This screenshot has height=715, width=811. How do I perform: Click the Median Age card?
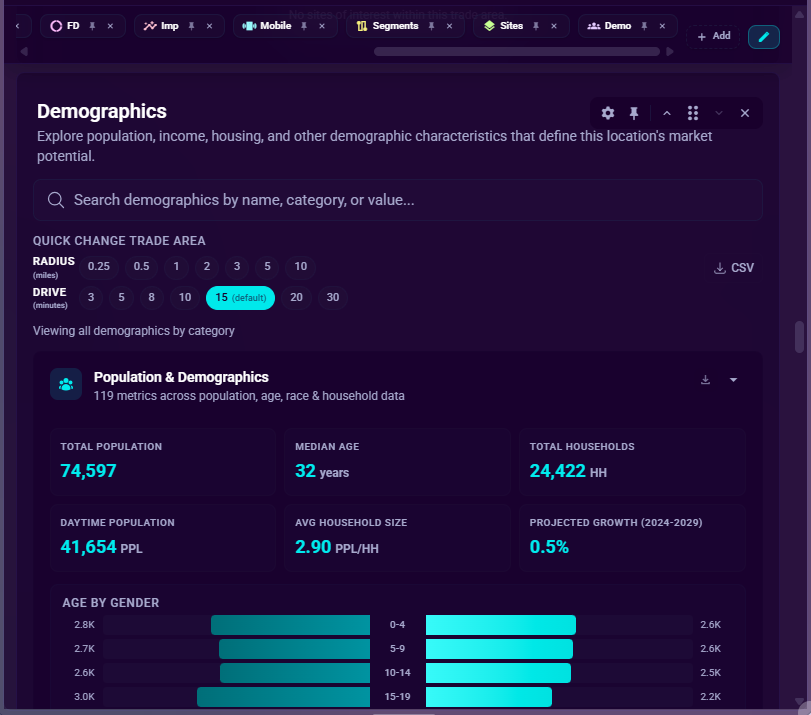click(x=397, y=461)
